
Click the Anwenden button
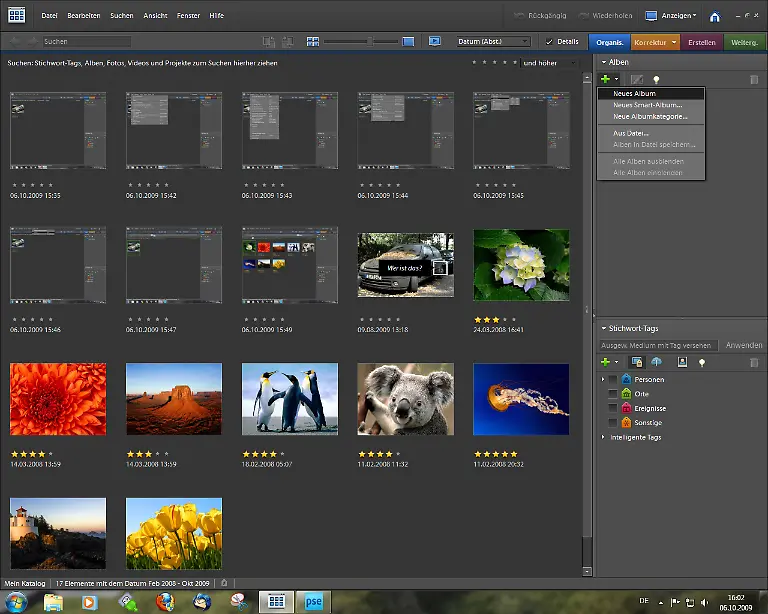point(743,345)
